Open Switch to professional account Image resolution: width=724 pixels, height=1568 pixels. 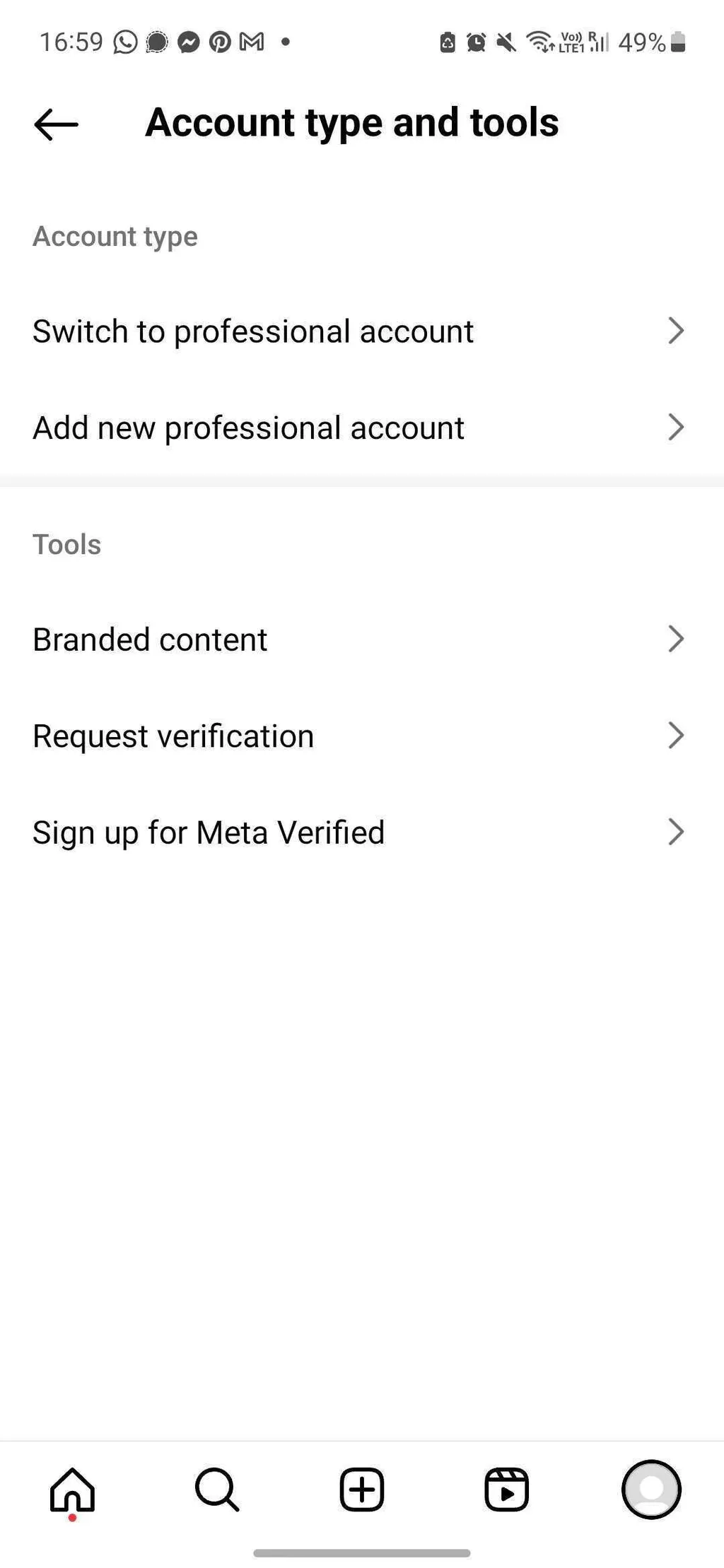click(253, 331)
